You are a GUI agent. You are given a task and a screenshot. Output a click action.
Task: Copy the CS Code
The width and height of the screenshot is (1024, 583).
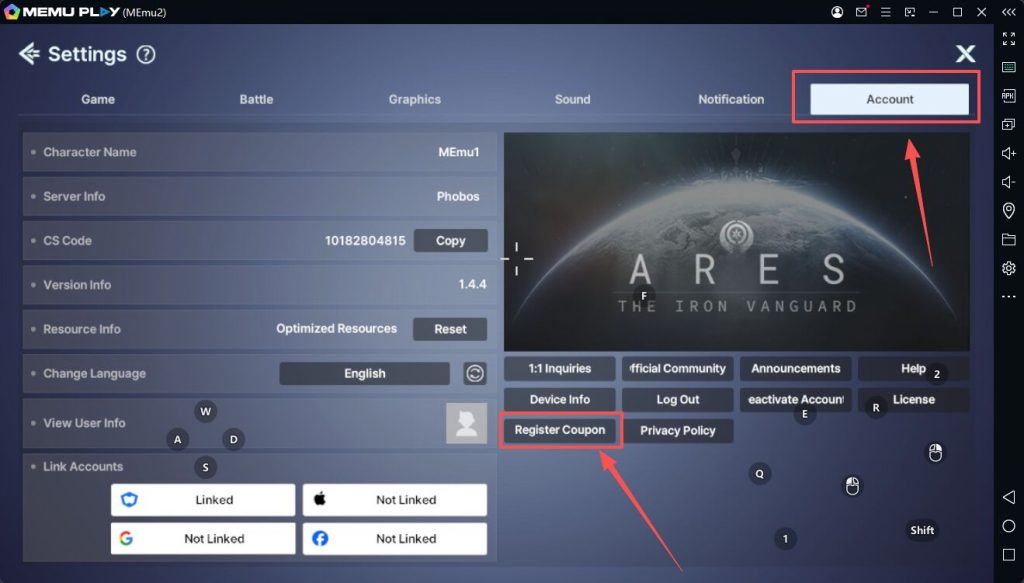[x=451, y=240]
